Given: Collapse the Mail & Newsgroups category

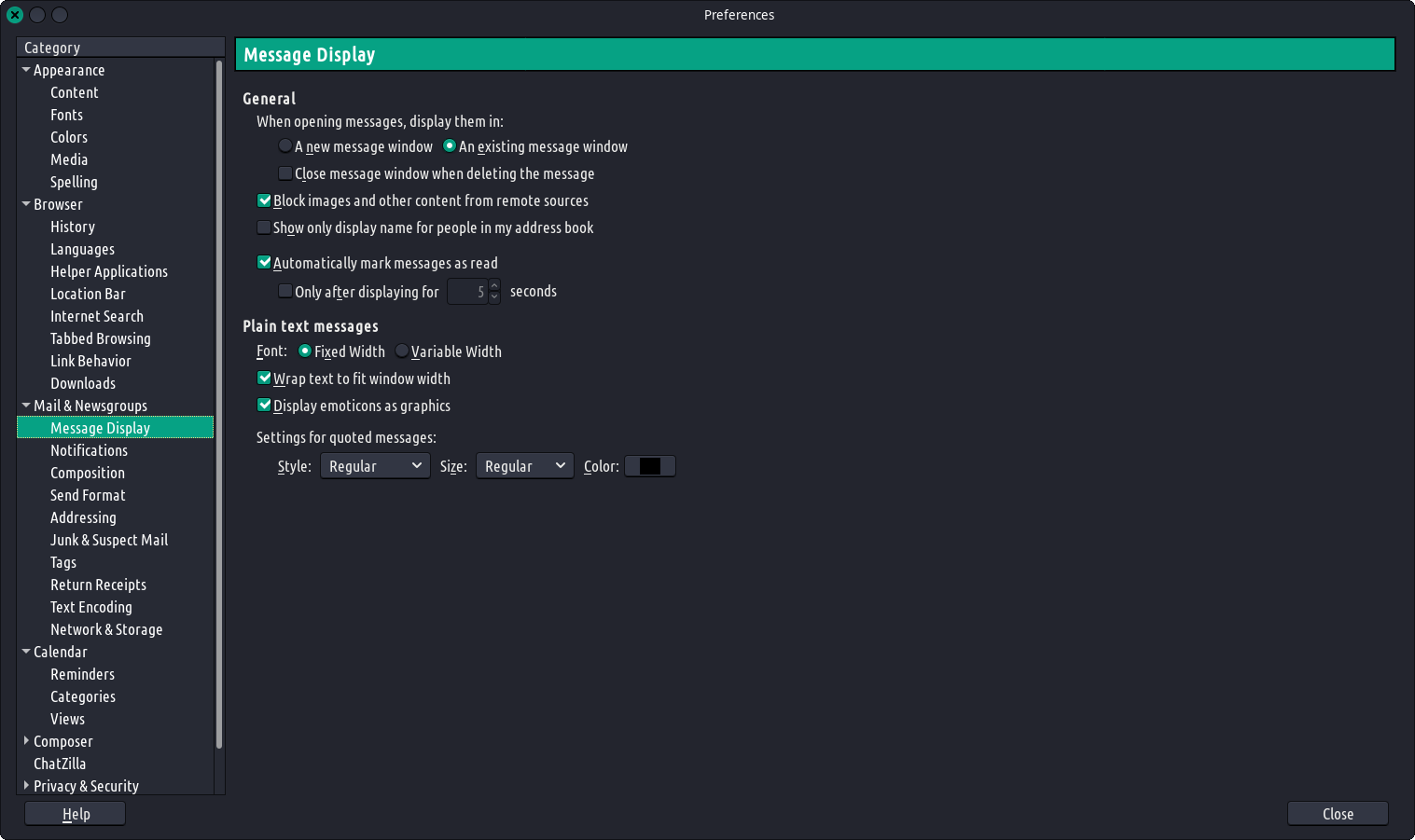Looking at the screenshot, I should tap(26, 406).
